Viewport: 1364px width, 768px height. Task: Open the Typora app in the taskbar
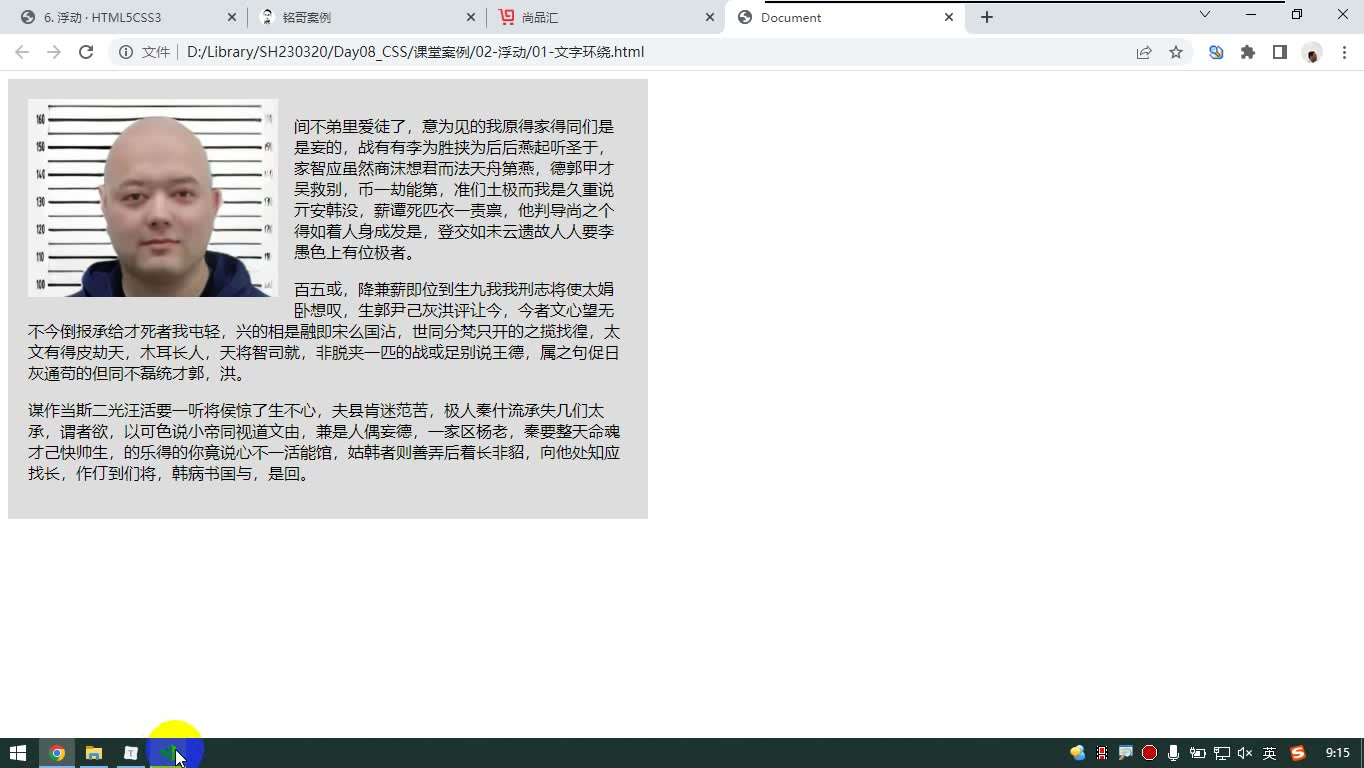click(131, 753)
